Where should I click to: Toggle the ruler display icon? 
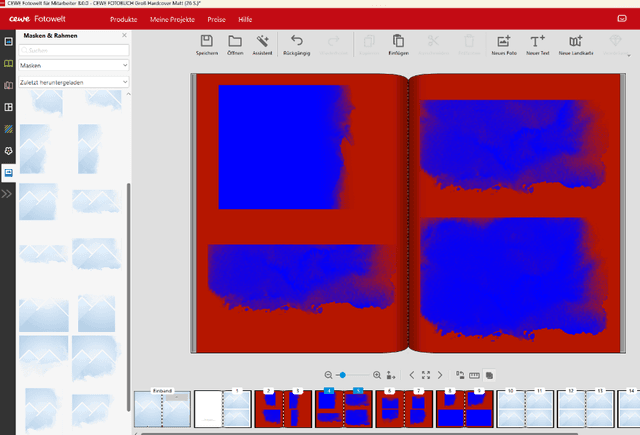[474, 375]
